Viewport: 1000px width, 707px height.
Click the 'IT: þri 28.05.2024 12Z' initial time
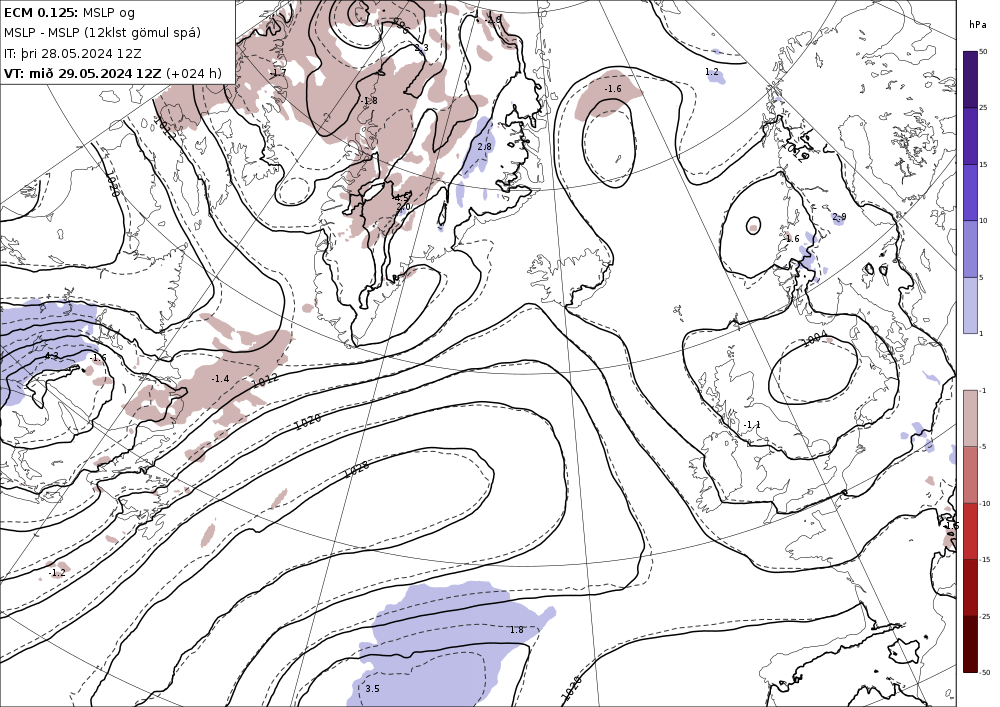(x=73, y=53)
